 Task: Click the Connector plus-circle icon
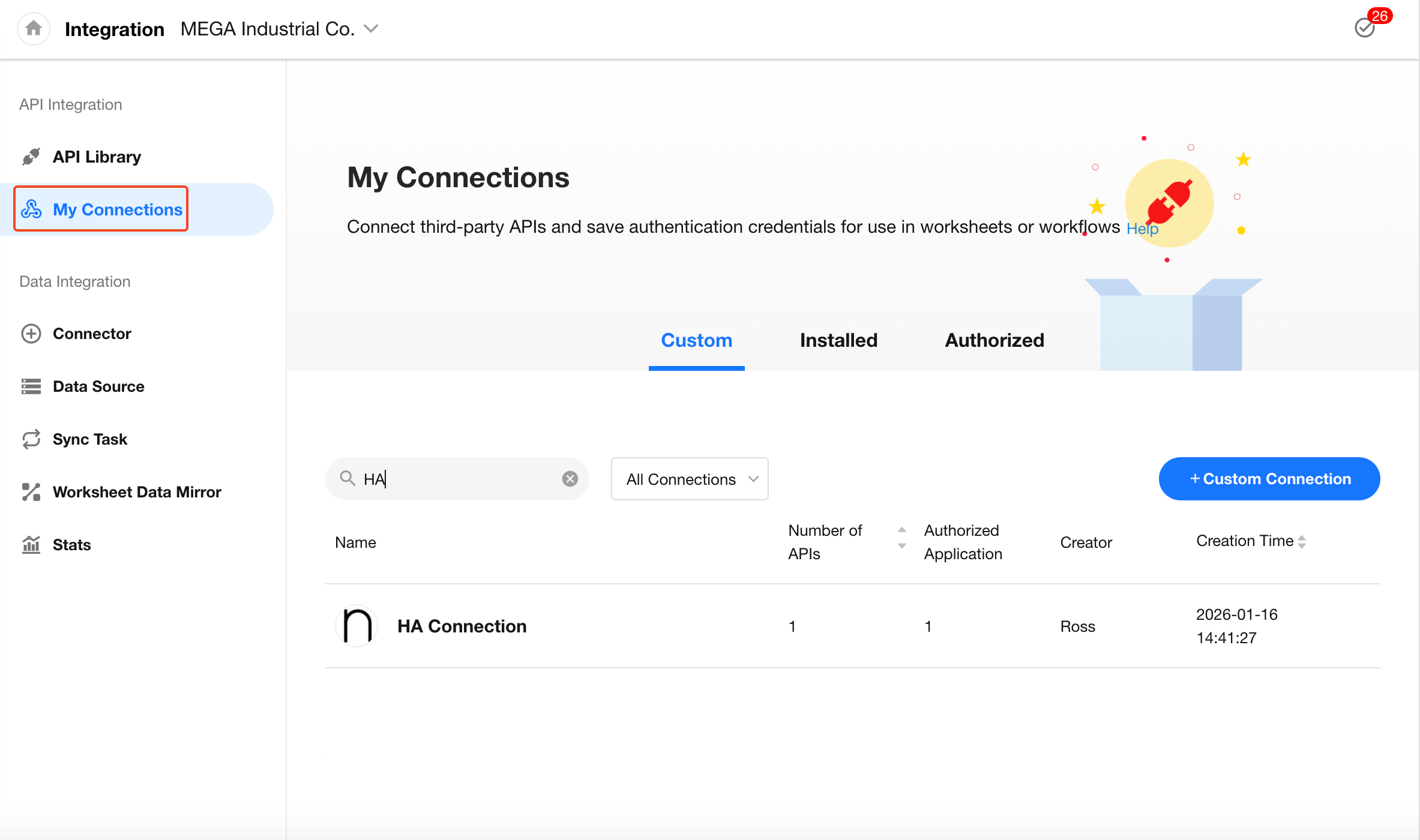[x=31, y=334]
